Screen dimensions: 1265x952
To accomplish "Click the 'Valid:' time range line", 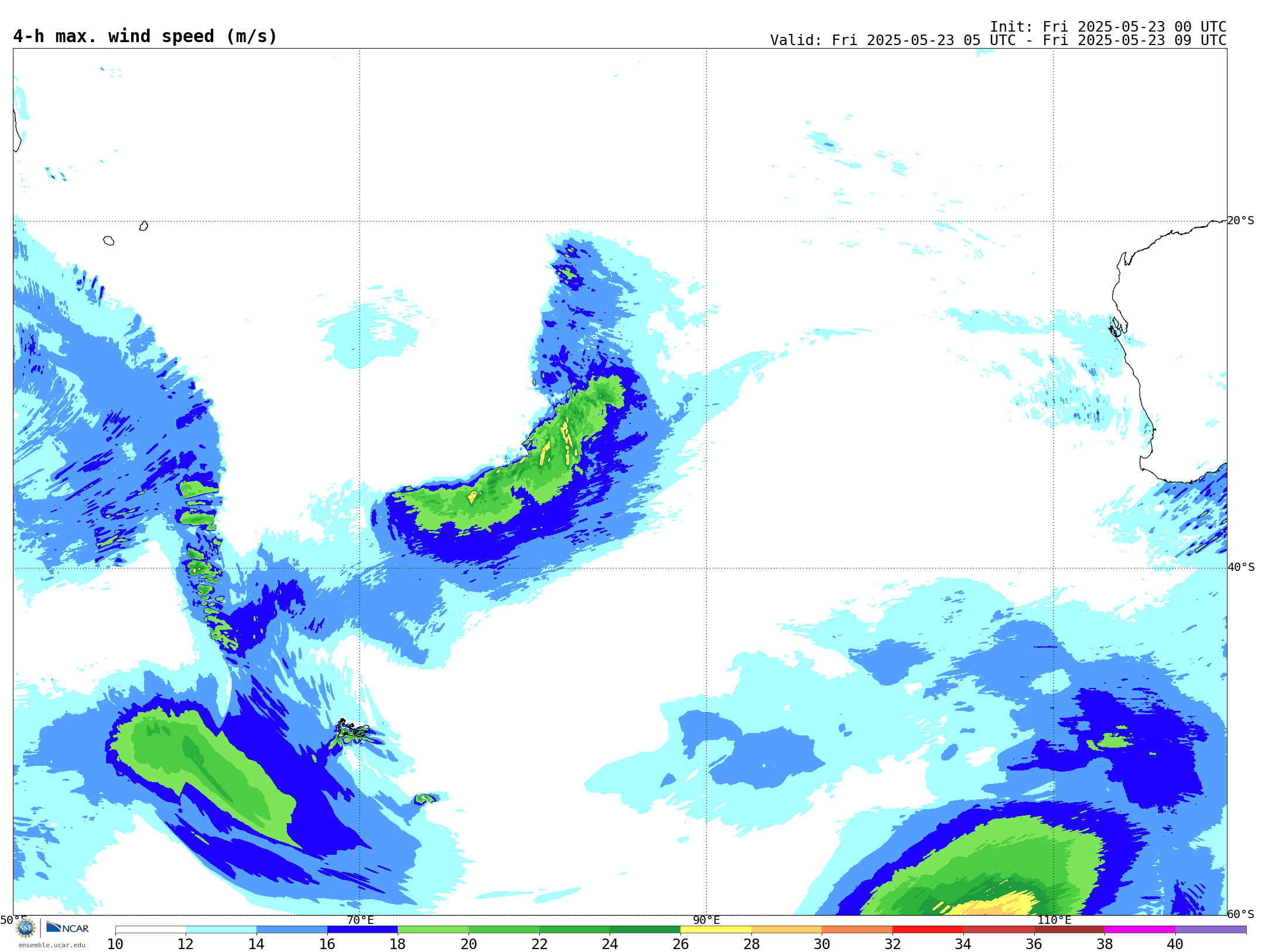I will (998, 40).
